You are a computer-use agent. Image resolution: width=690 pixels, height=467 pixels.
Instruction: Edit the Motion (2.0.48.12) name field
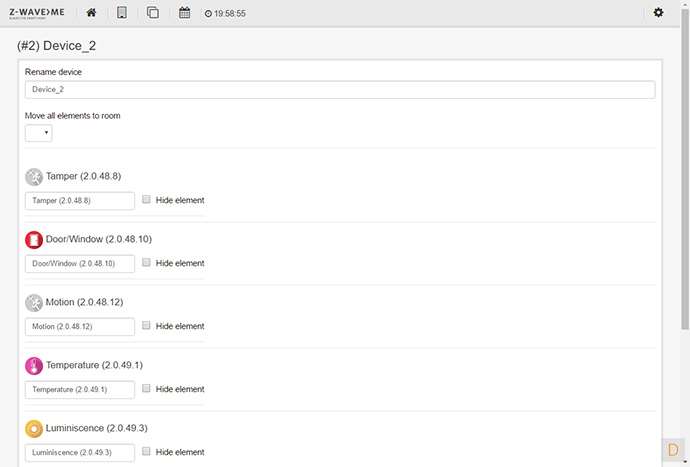80,327
